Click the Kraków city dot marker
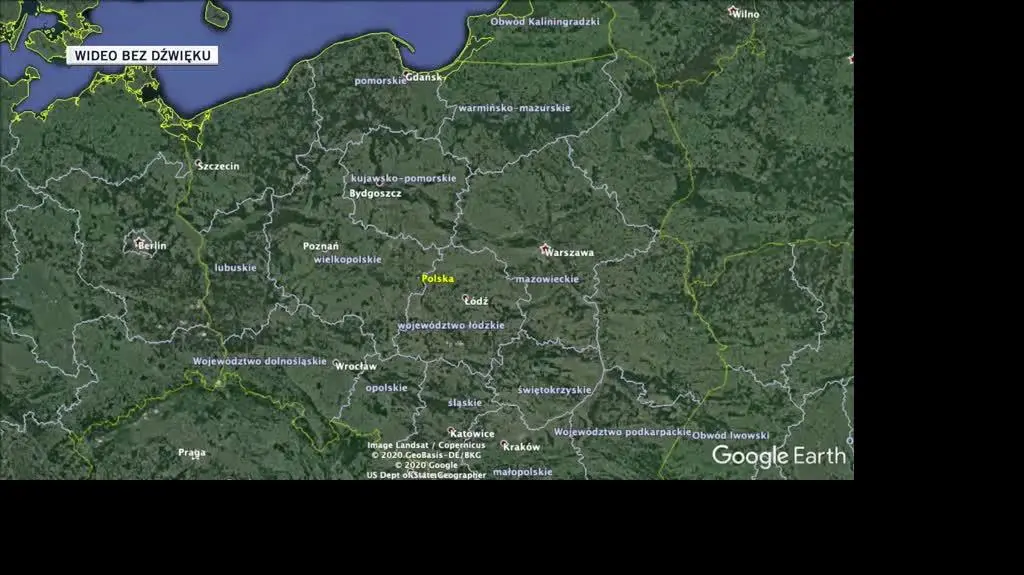This screenshot has width=1024, height=575. [504, 444]
